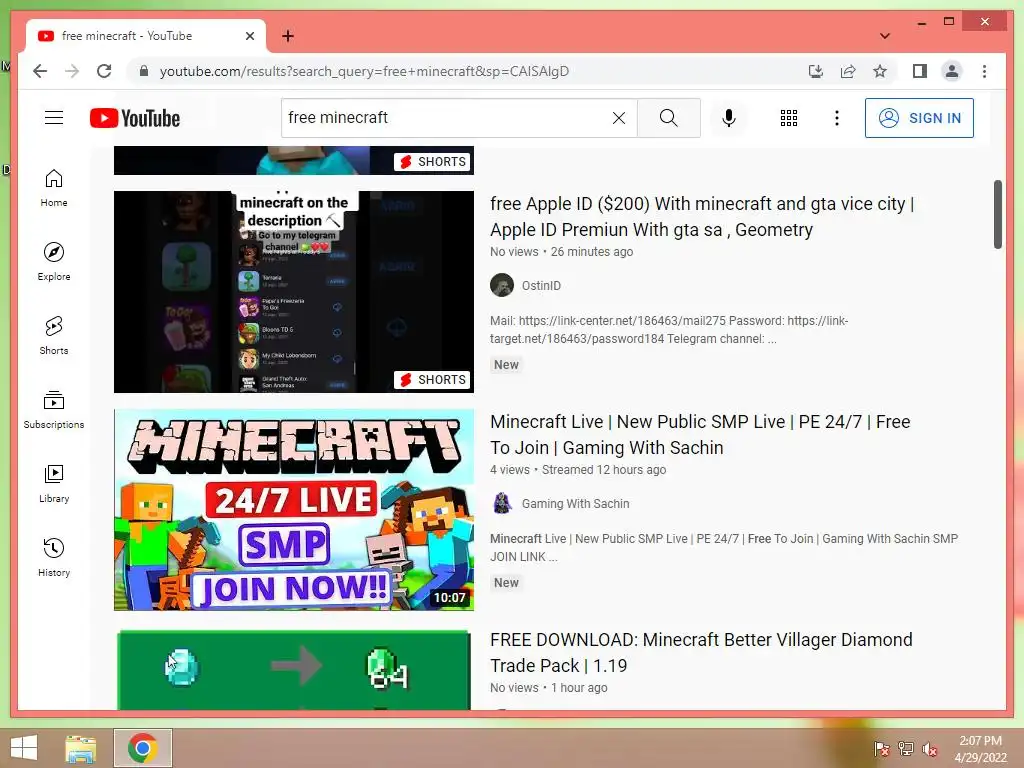Screen dimensions: 1024x768
Task: Open the 24/7 LIVE SMP thumbnail
Action: pos(294,510)
